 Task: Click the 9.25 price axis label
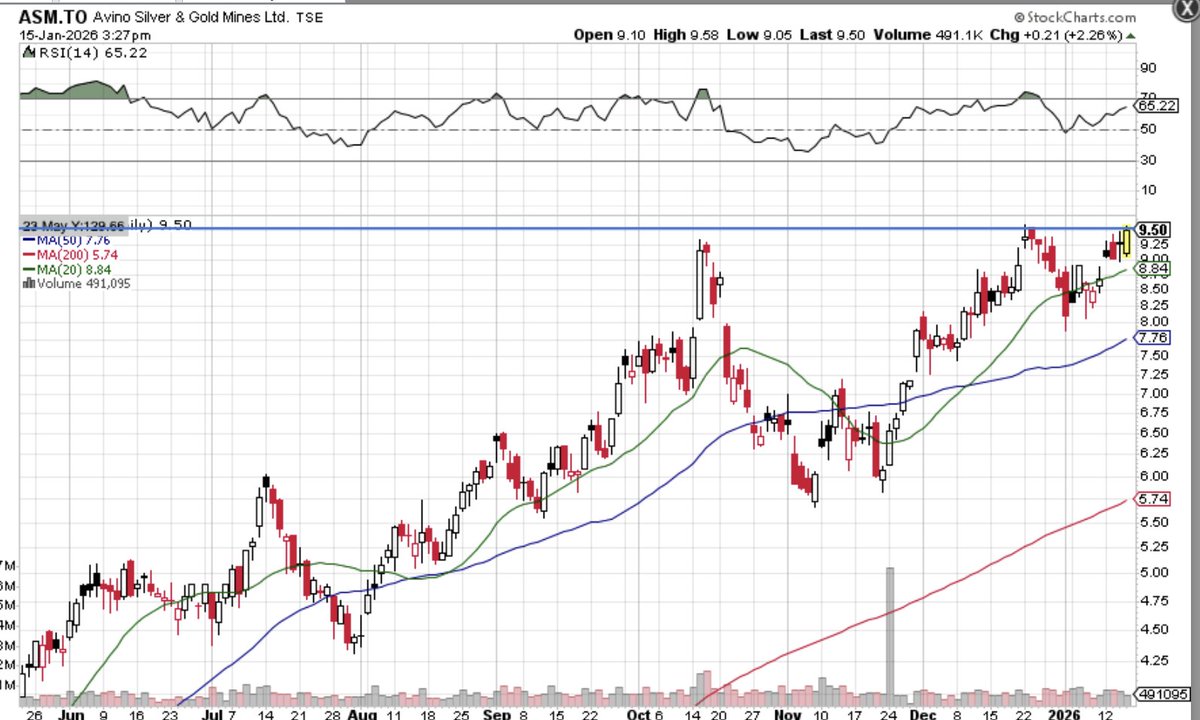1153,243
